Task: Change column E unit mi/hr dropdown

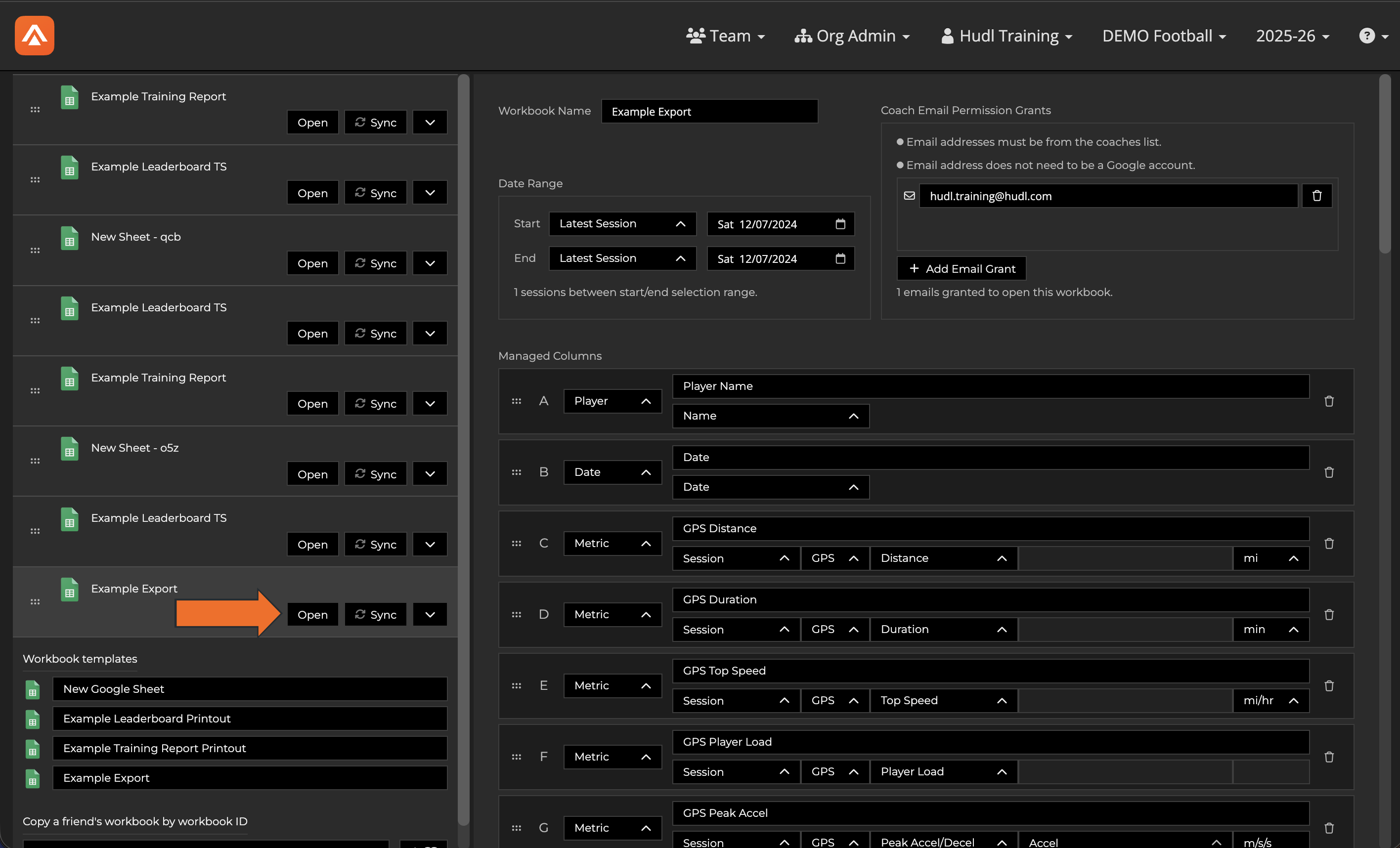Action: (1271, 700)
